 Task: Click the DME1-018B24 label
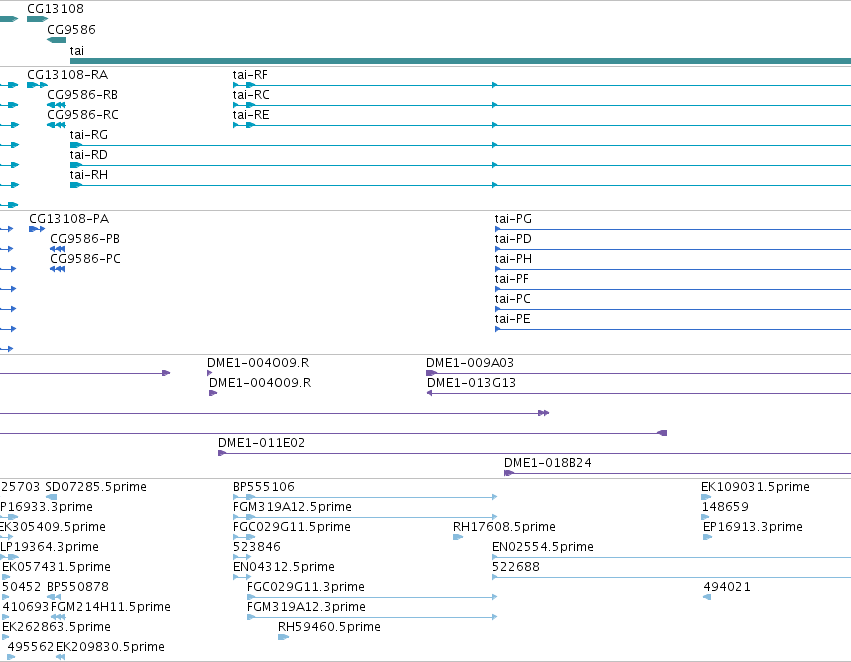[548, 463]
